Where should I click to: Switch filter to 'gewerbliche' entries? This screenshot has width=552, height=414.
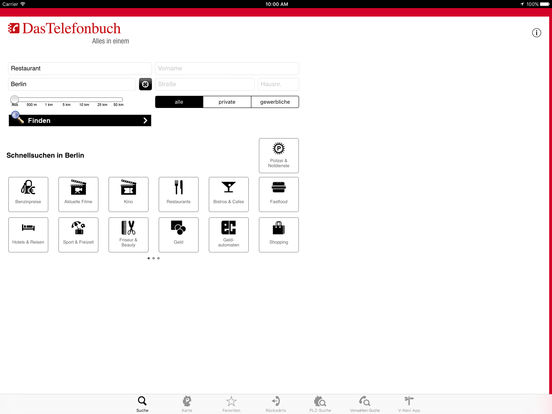275,102
